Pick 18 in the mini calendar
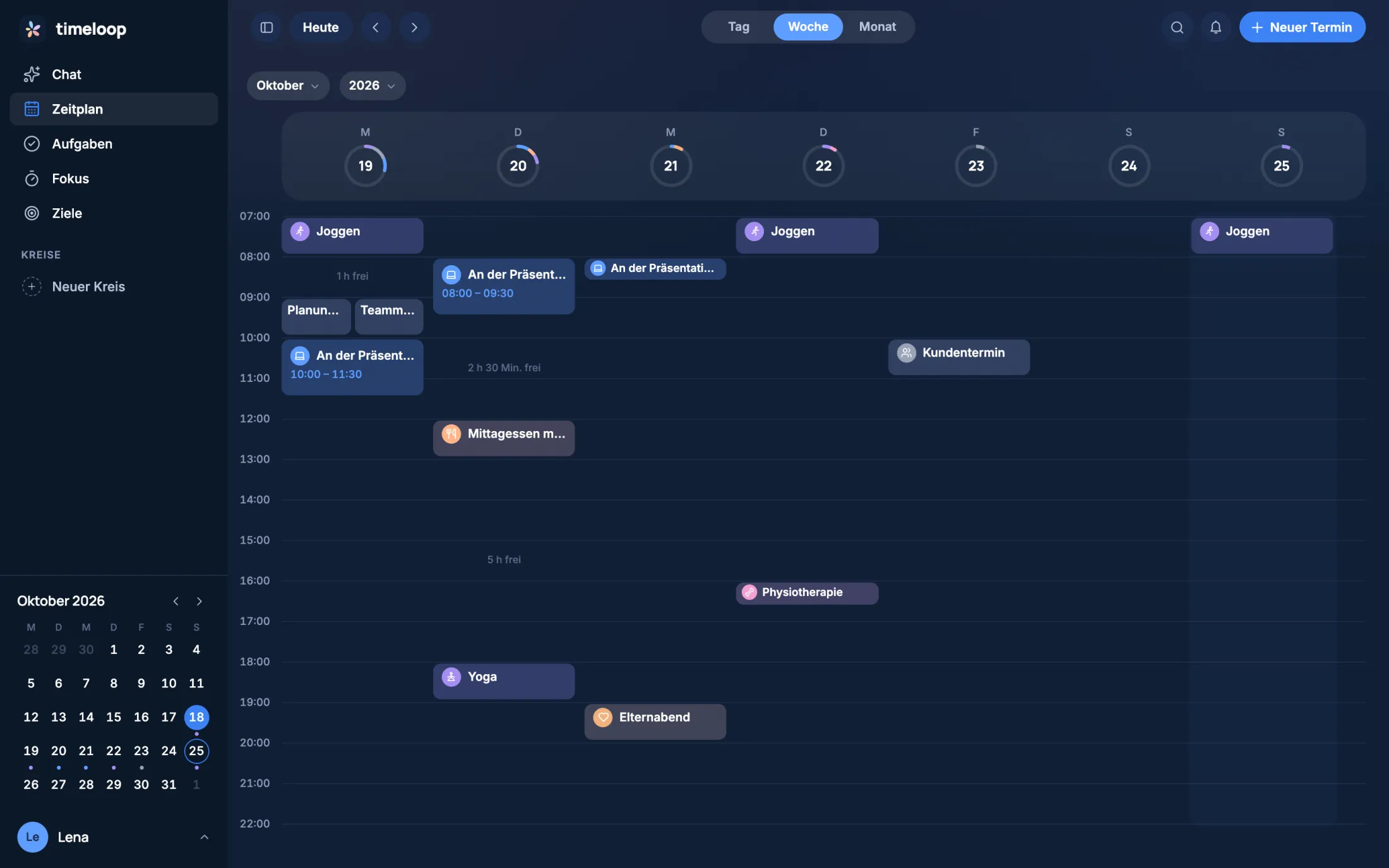1389x868 pixels. pyautogui.click(x=196, y=717)
